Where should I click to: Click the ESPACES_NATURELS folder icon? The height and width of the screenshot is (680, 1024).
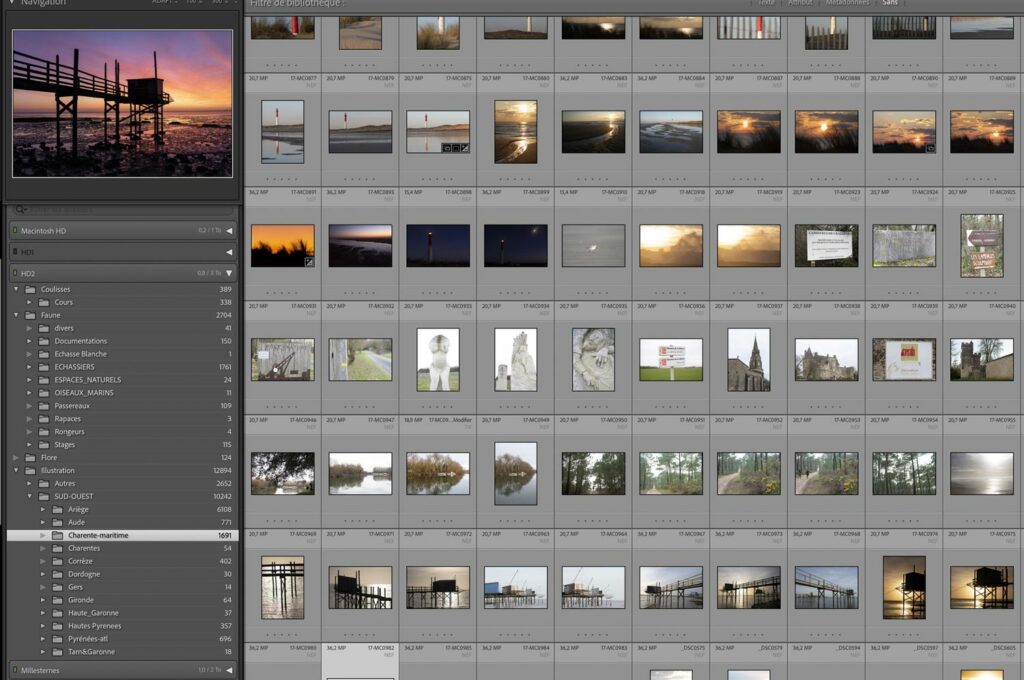click(x=44, y=380)
